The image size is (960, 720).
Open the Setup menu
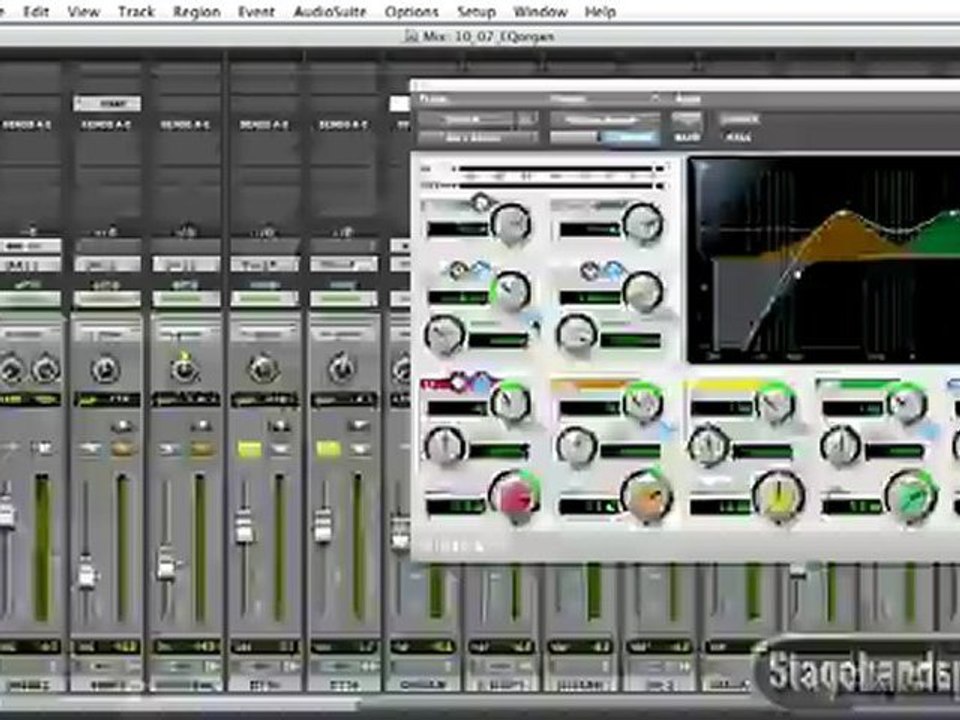pos(476,12)
